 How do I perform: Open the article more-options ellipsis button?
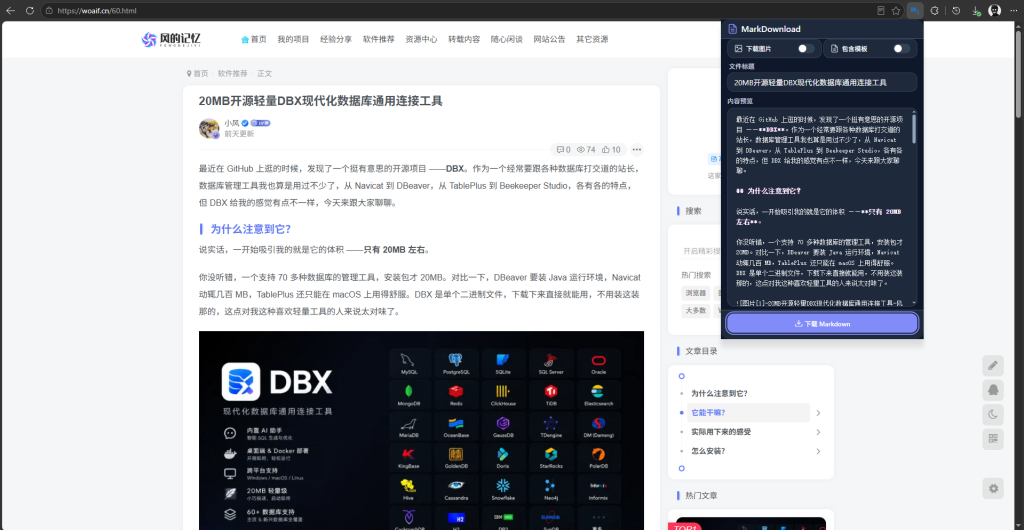(x=637, y=149)
